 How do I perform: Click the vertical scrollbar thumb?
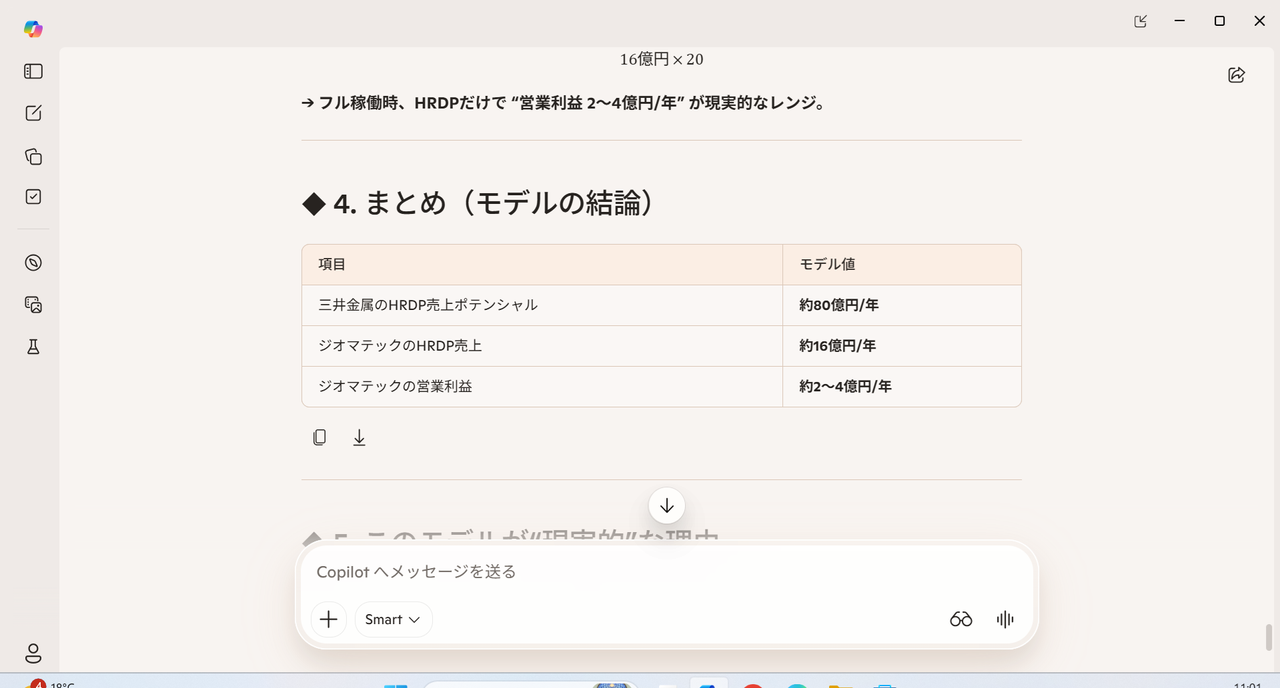pos(1269,637)
